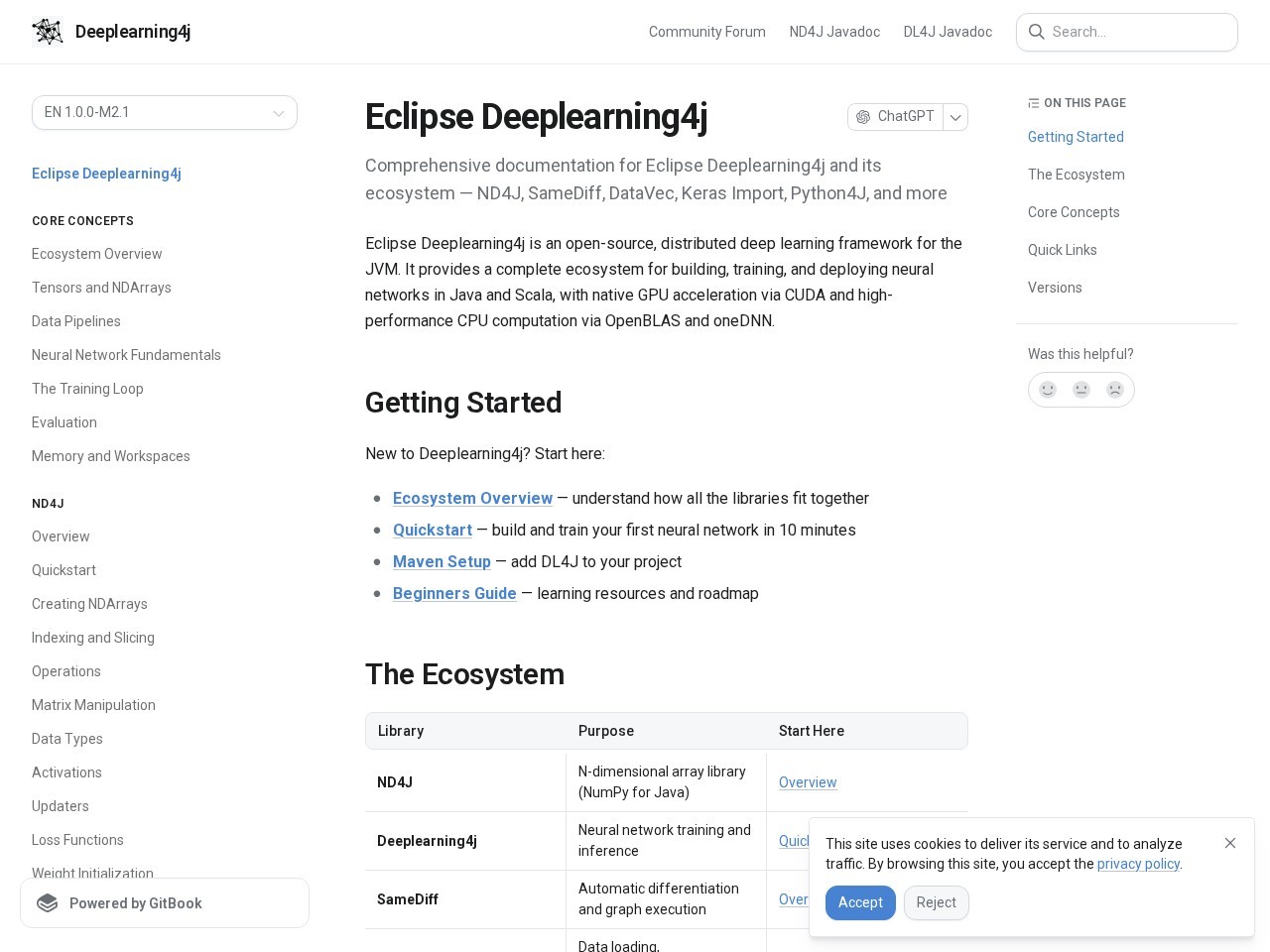The image size is (1270, 952).
Task: Click the GitBook logo icon
Action: click(x=48, y=903)
